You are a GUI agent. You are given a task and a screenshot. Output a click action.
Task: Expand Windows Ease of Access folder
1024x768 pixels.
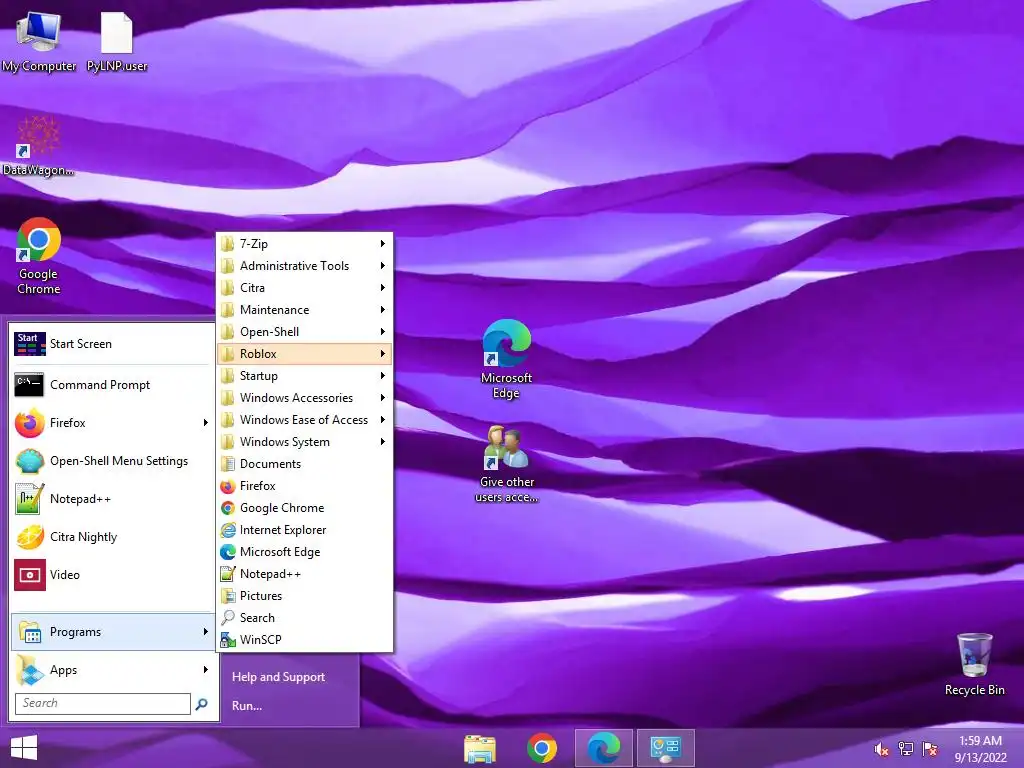[305, 420]
